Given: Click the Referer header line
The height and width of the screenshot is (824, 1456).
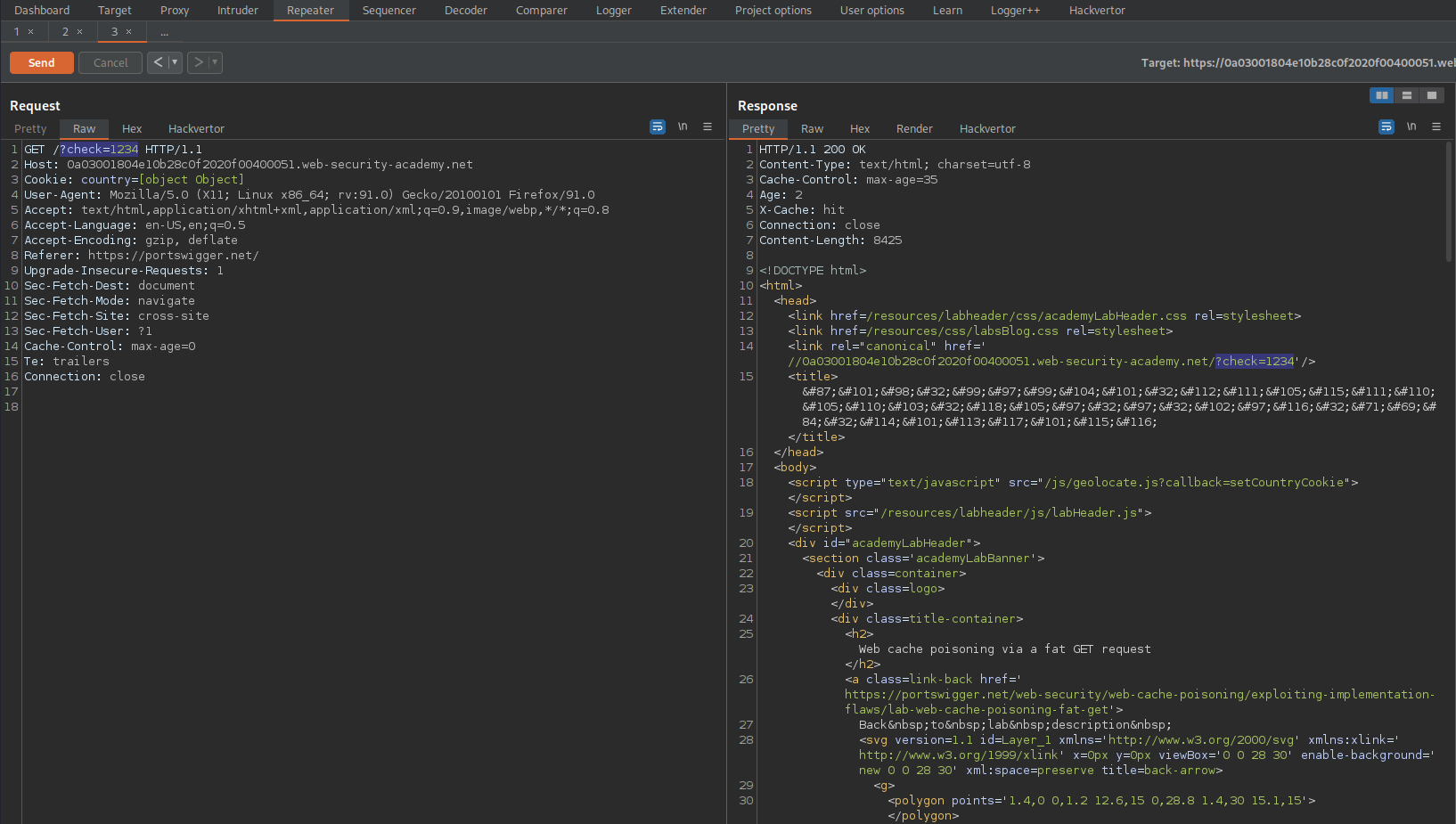Looking at the screenshot, I should coord(142,256).
